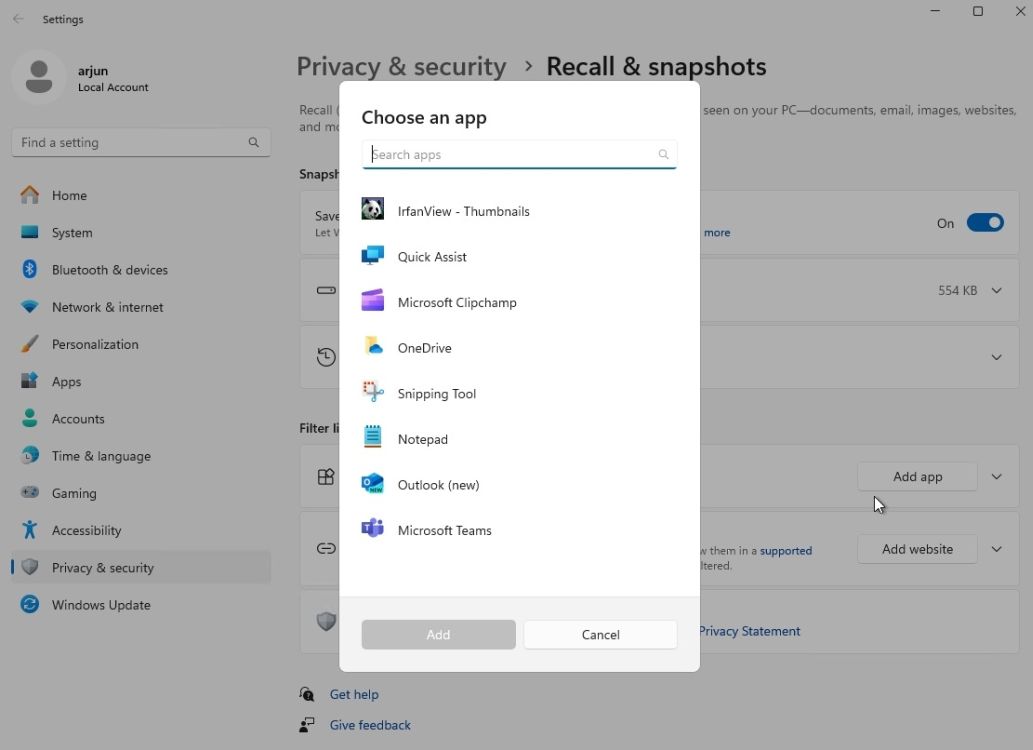Expand the delete snapshots history section

(997, 357)
